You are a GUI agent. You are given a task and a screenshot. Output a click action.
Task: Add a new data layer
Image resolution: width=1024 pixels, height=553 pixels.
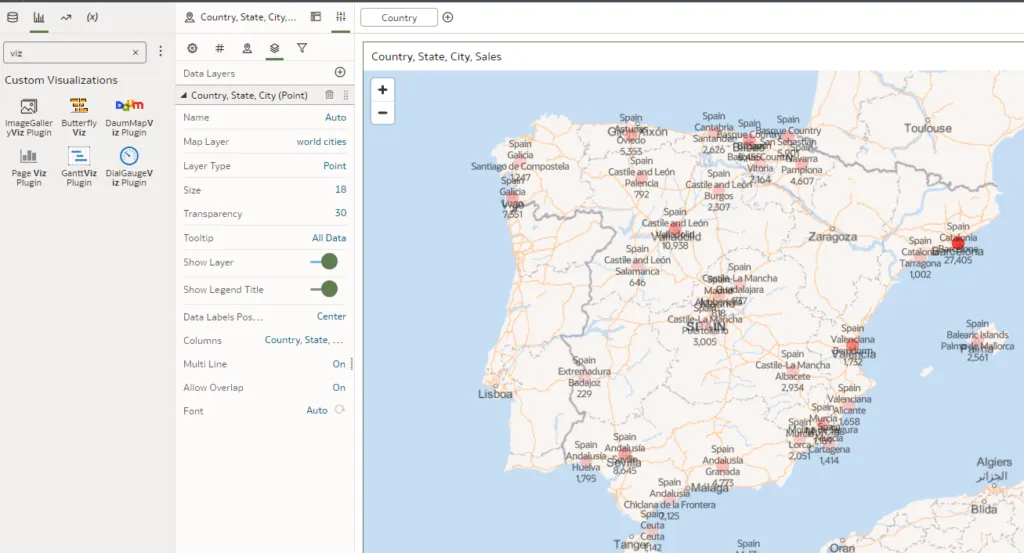pos(340,72)
